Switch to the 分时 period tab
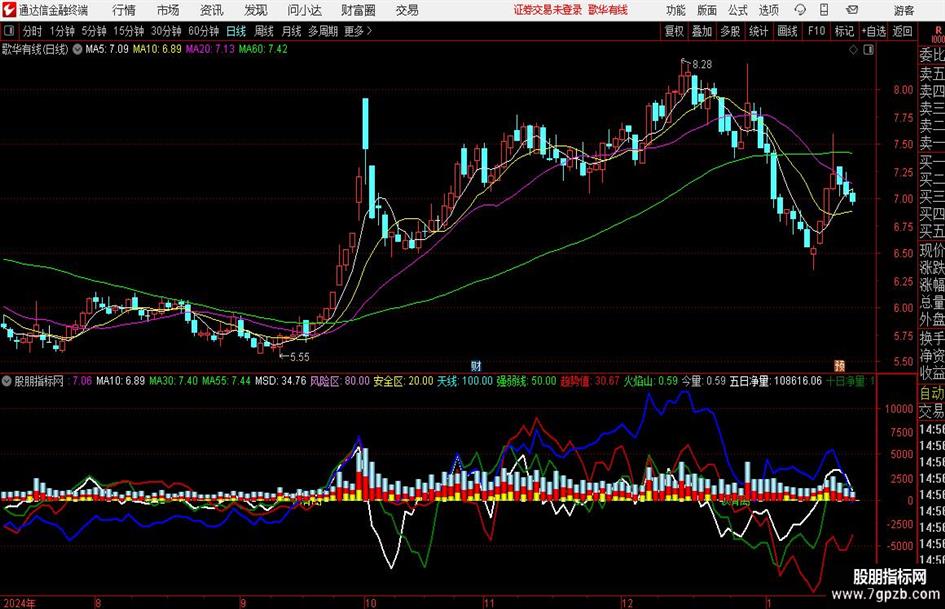 click(x=33, y=31)
